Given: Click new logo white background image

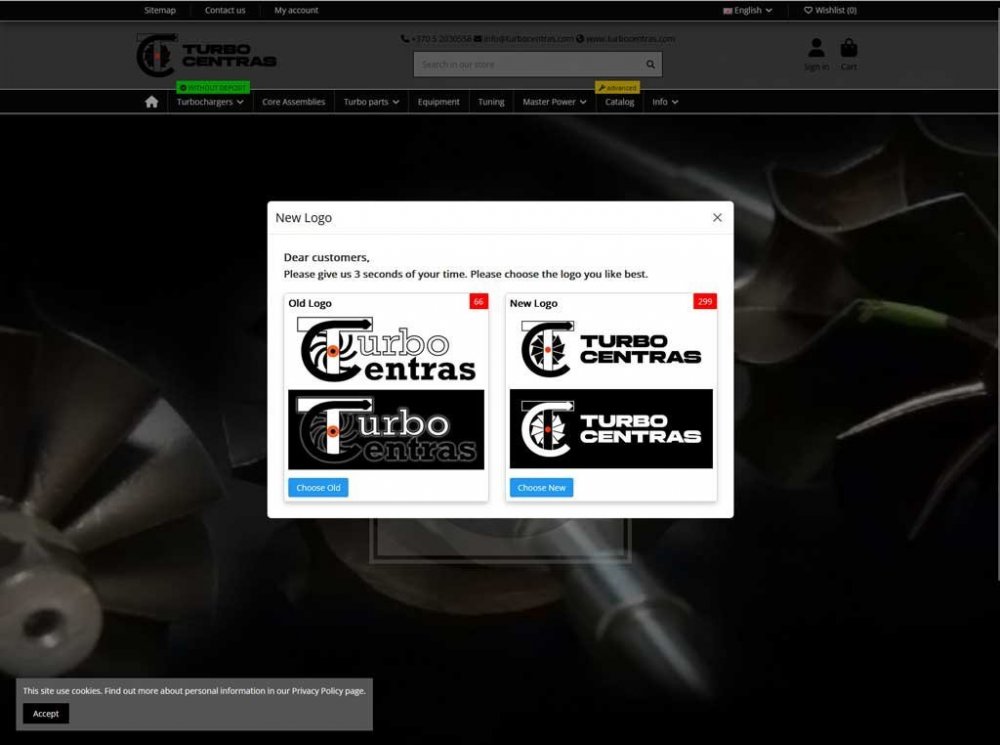Looking at the screenshot, I should (x=611, y=349).
